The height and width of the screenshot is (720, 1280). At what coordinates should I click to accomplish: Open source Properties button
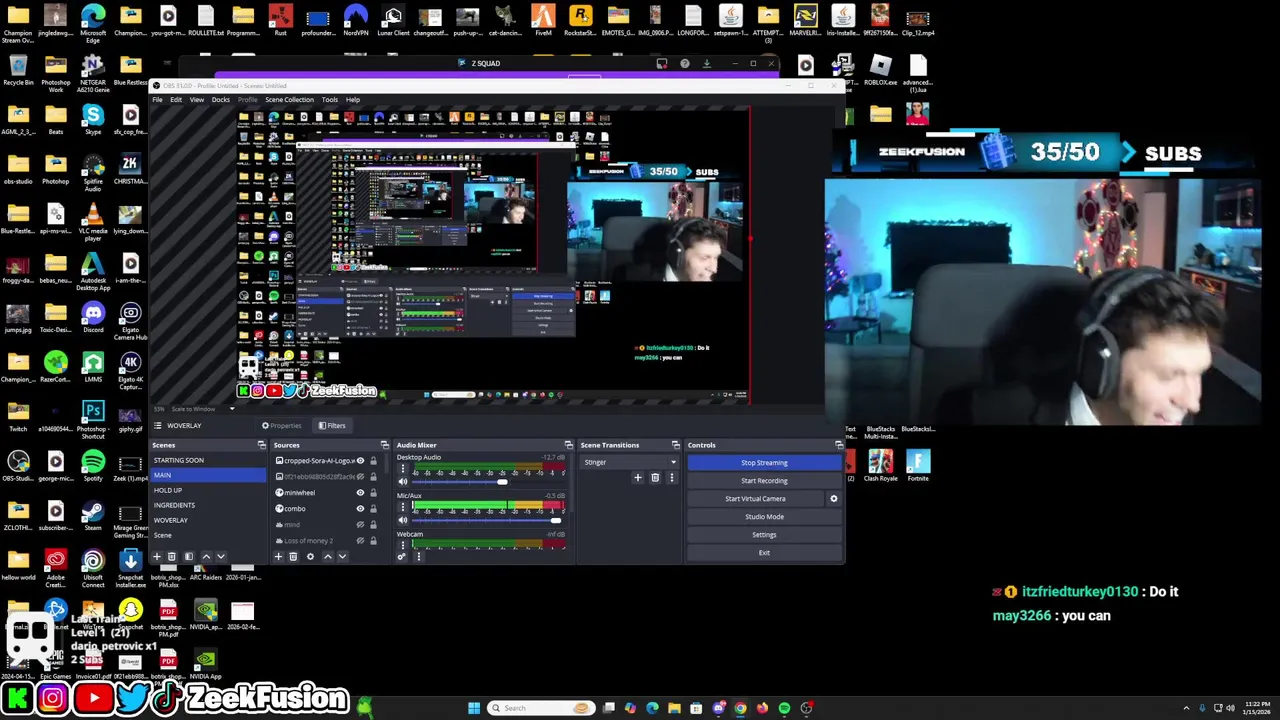point(282,426)
